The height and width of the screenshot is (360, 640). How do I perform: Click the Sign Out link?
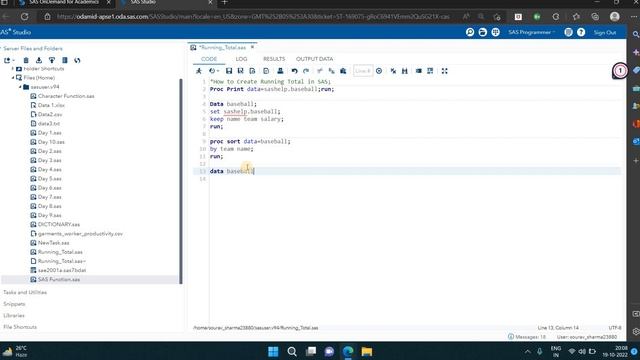[x=605, y=32]
